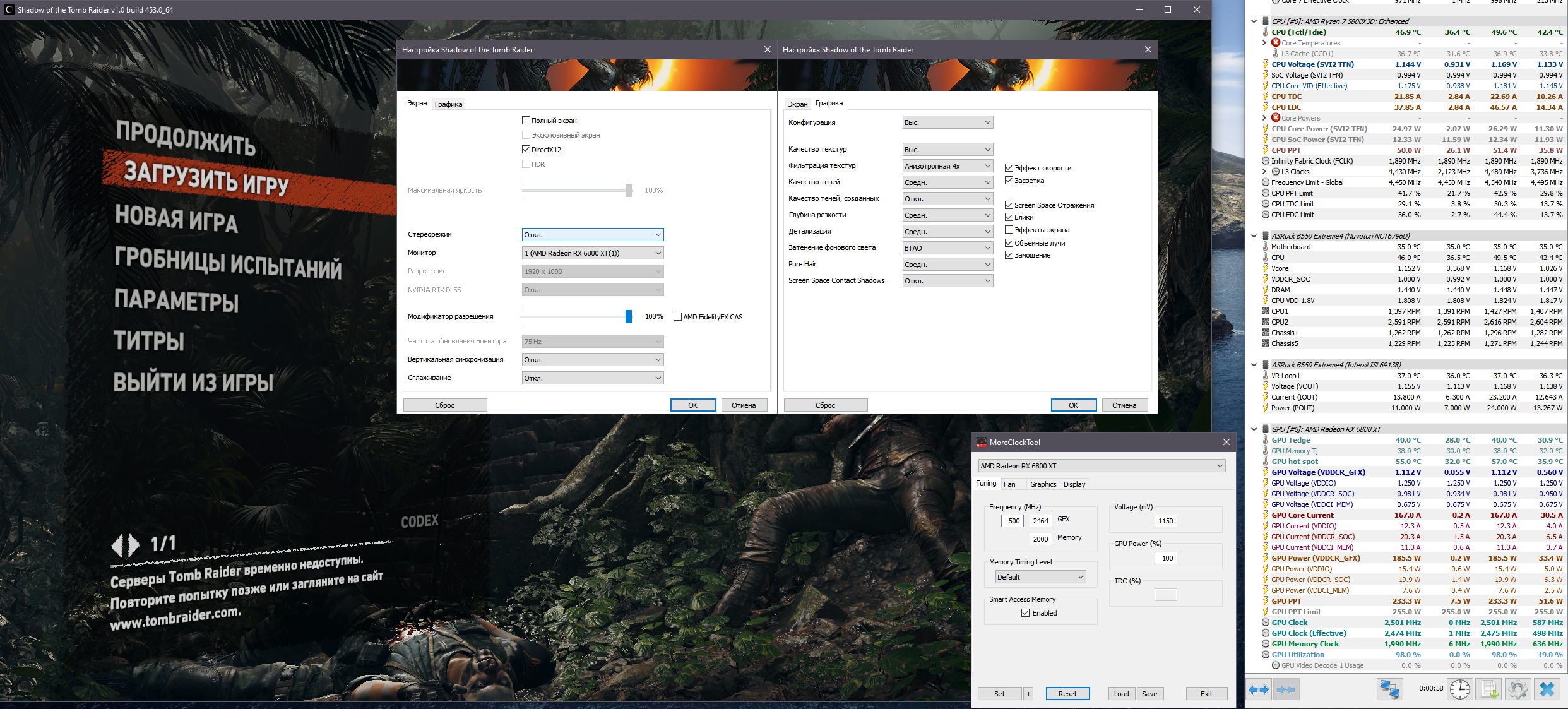Click HWiNFO collapse columns arrows icon
Viewport: 1568px width, 709px height.
[1285, 689]
